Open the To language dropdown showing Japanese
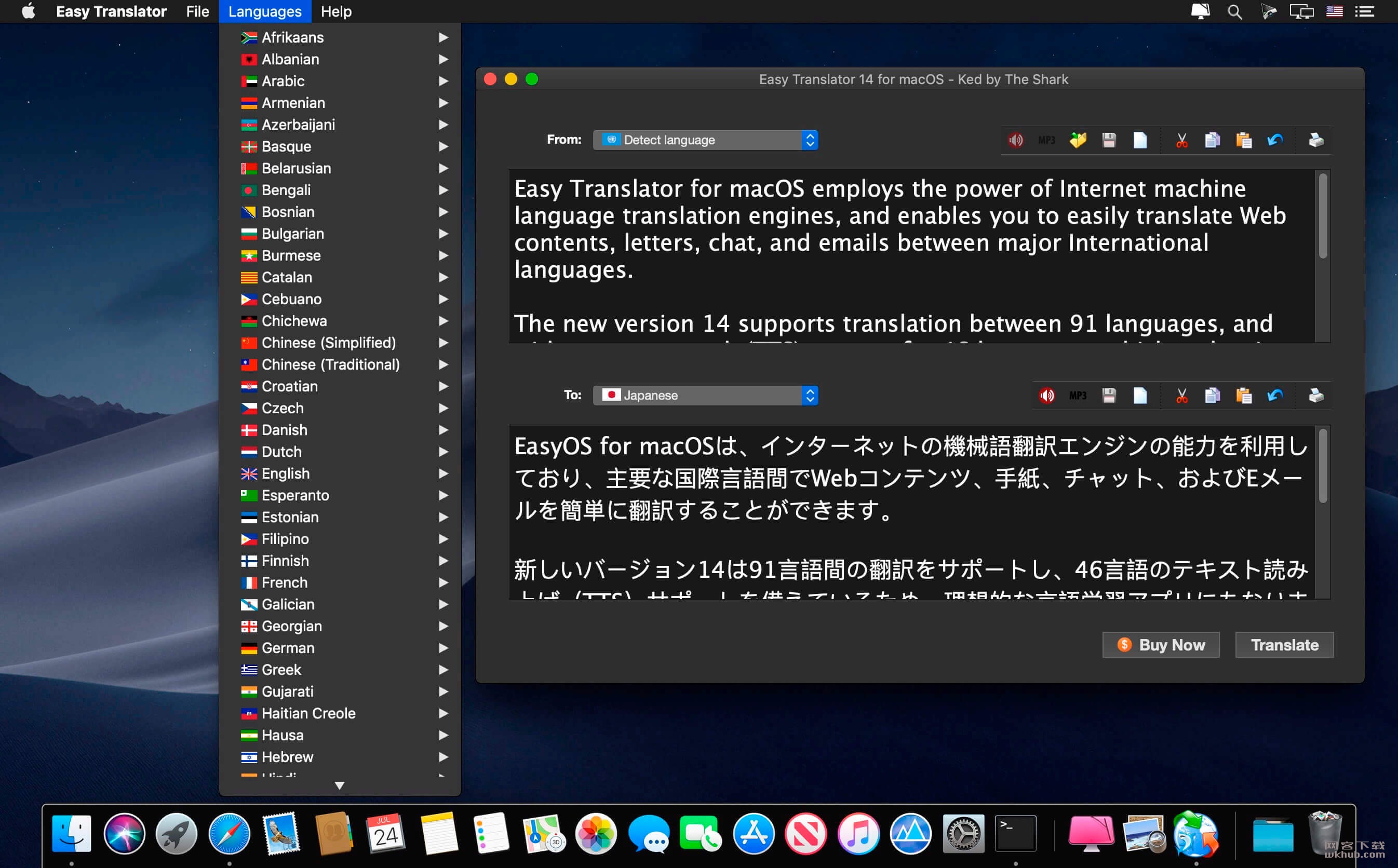Viewport: 1398px width, 868px height. pyautogui.click(x=706, y=395)
